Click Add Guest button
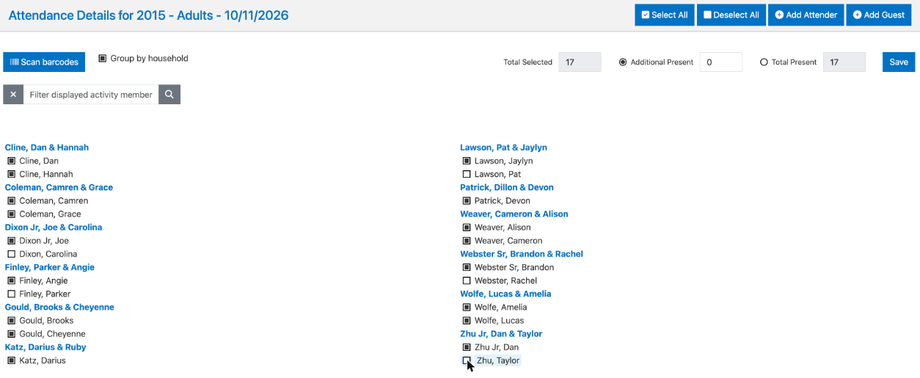 (878, 15)
